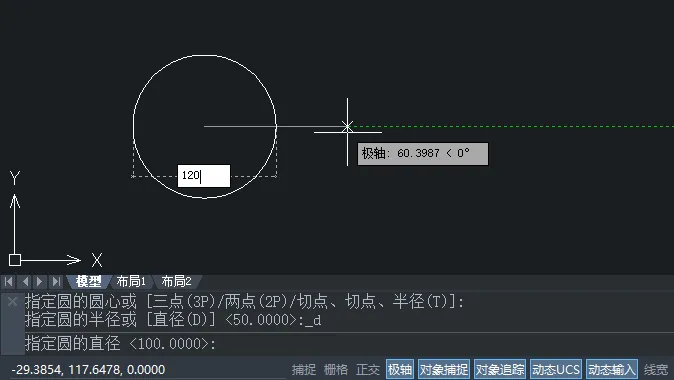Jump to first layout tab arrow
674x380 pixels.
[x=8, y=282]
